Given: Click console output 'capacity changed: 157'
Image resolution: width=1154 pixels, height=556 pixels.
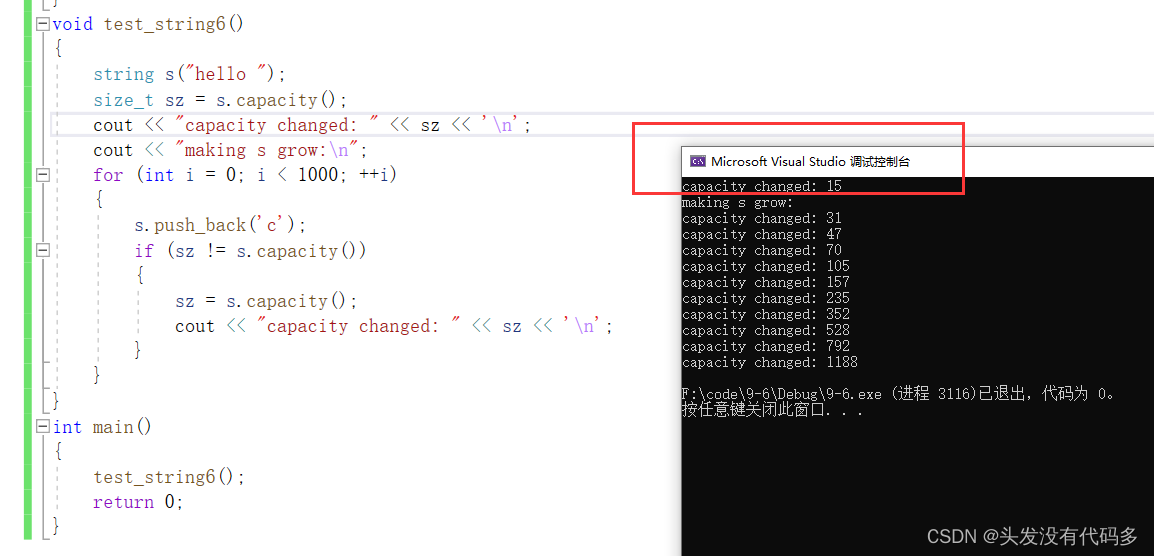Looking at the screenshot, I should click(x=766, y=283).
